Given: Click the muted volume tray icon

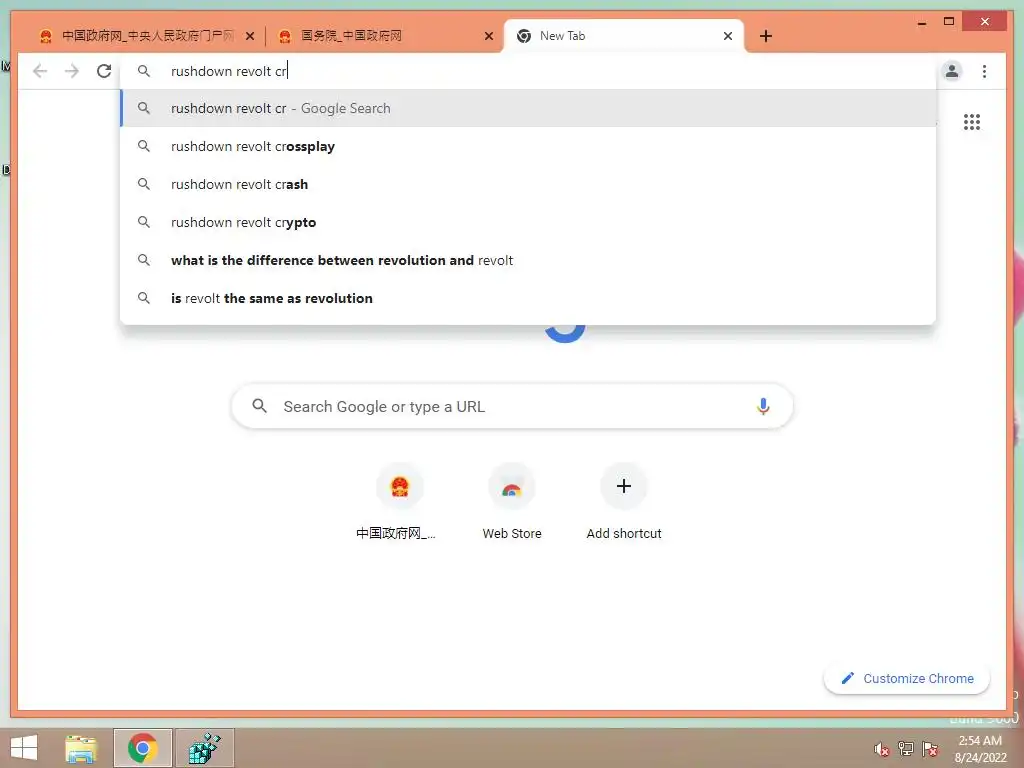Looking at the screenshot, I should (x=882, y=749).
